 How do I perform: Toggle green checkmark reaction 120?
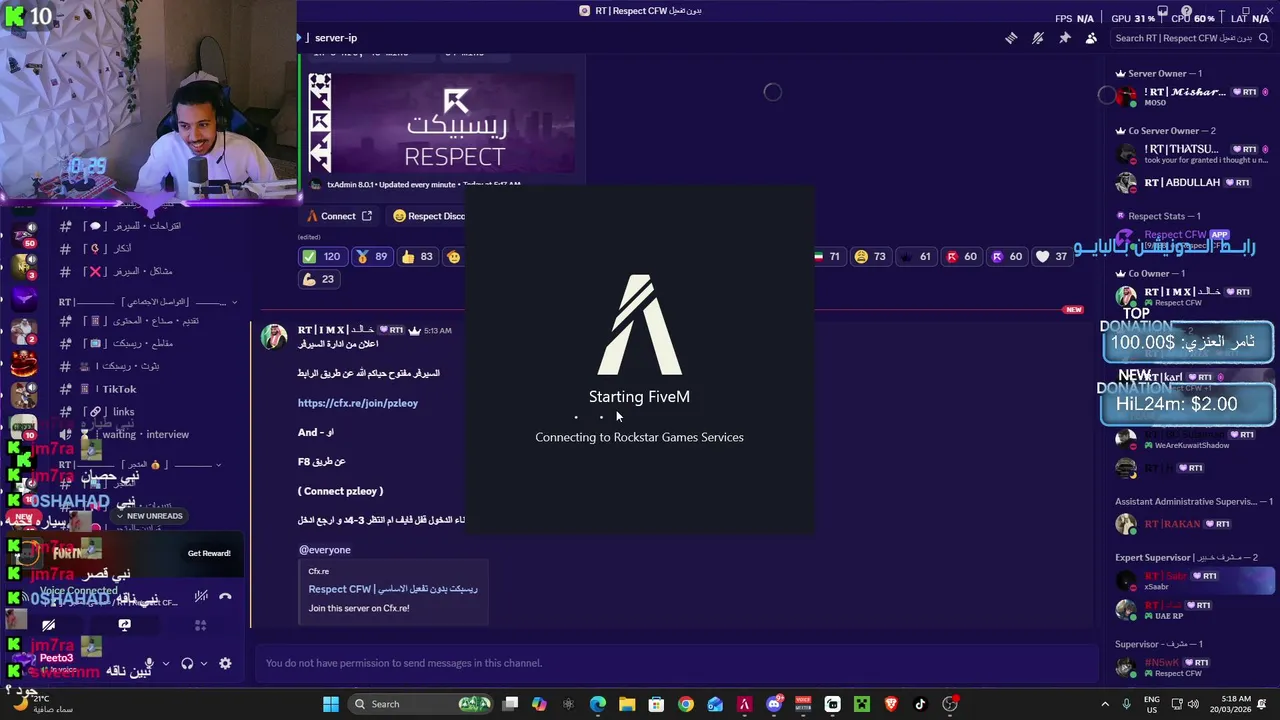(321, 257)
